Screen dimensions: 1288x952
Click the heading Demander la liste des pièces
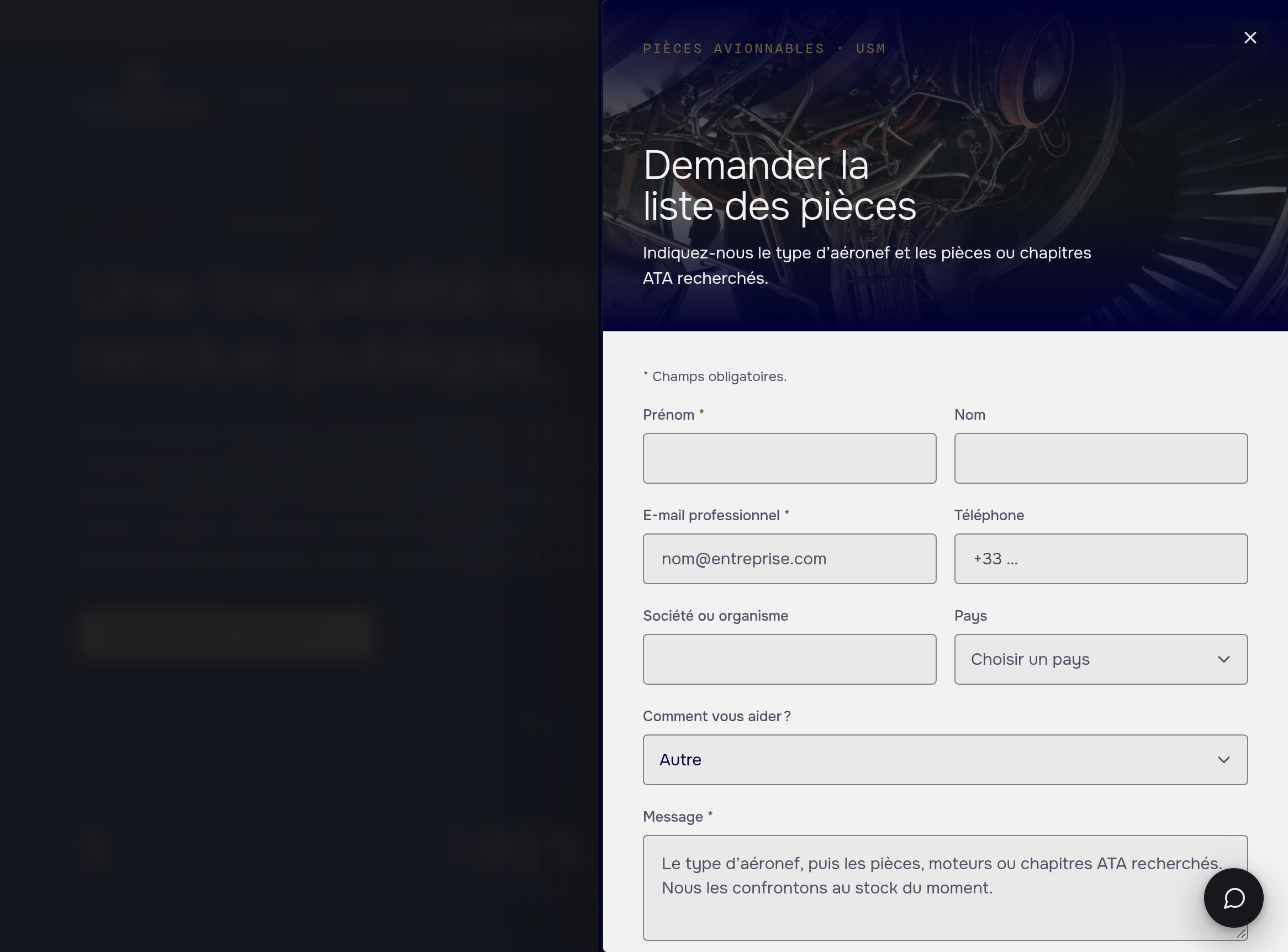coord(779,186)
